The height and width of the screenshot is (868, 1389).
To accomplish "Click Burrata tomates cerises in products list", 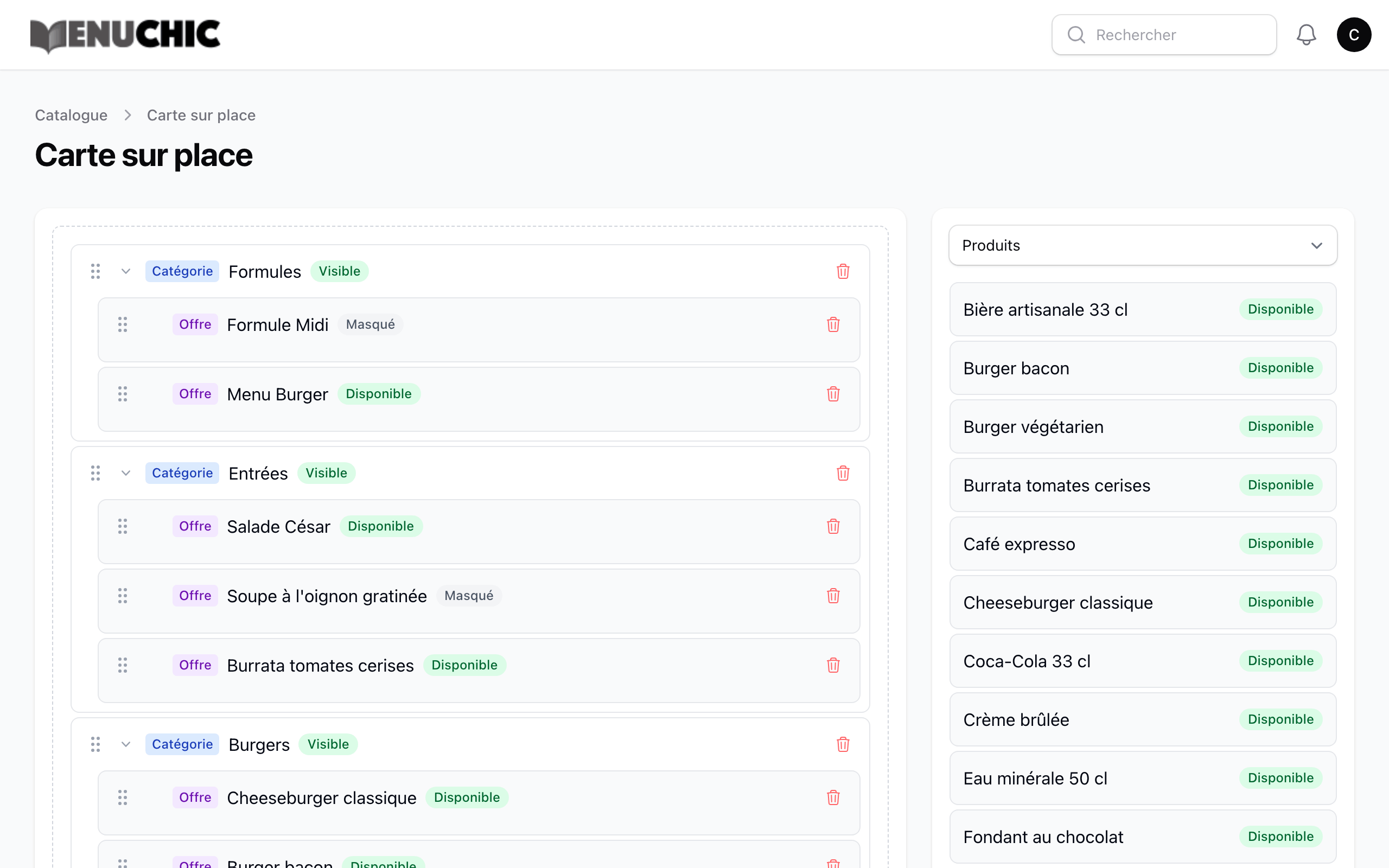I will [x=1143, y=484].
